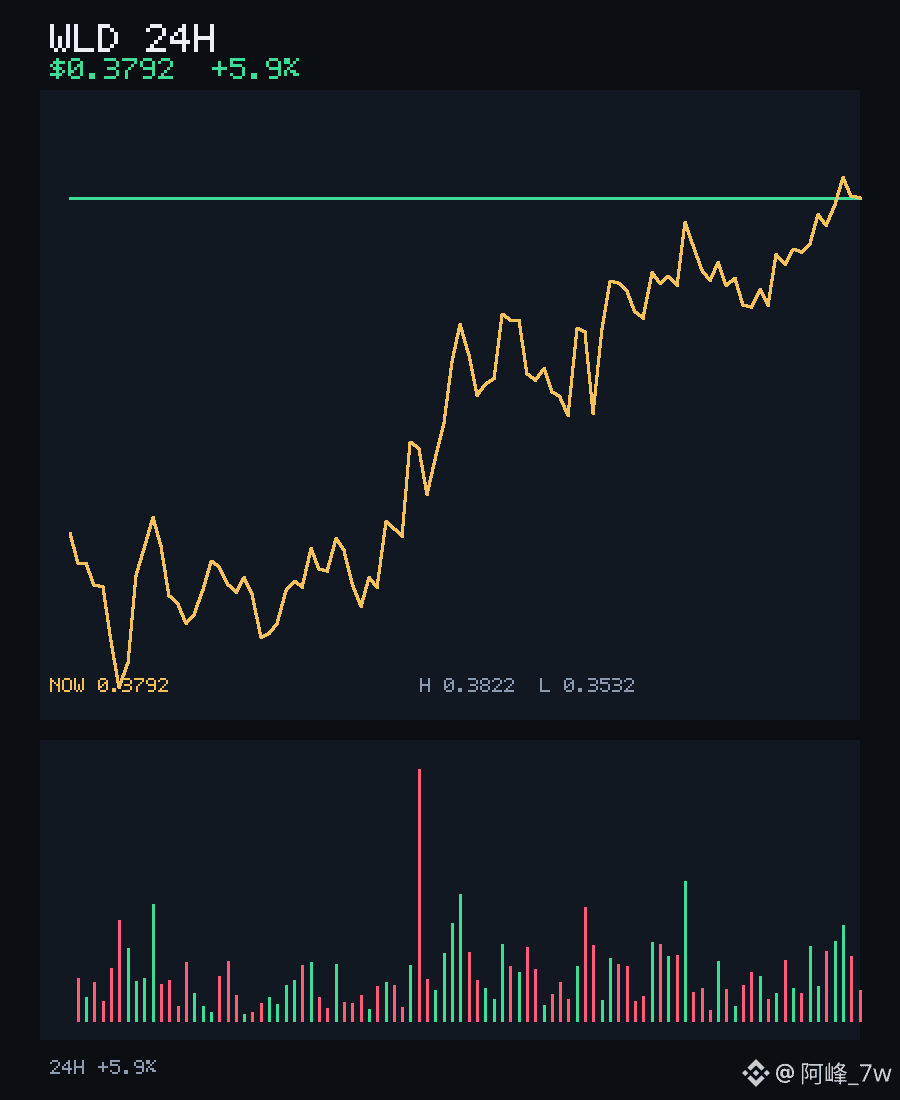Click the +5.9% change label at top
The height and width of the screenshot is (1100, 900).
255,68
